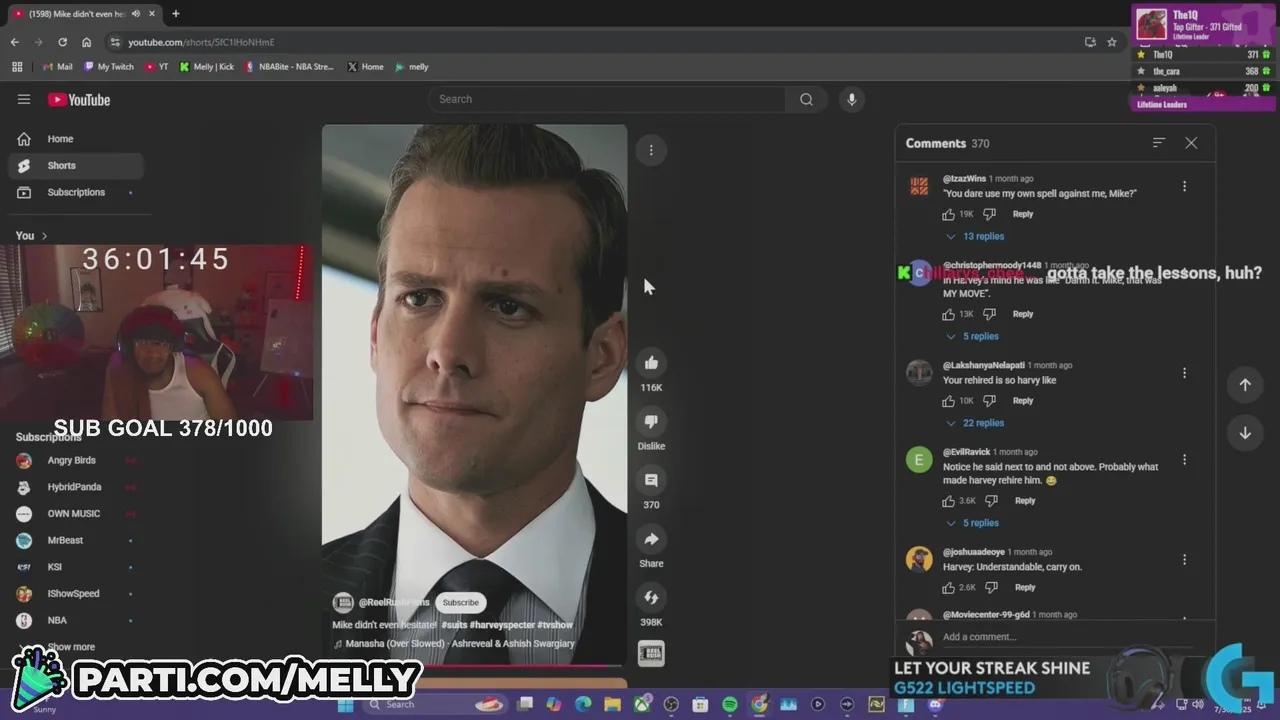Subscribe to the @ReelRushFilms channel
Viewport: 1280px width, 720px height.
tap(460, 603)
